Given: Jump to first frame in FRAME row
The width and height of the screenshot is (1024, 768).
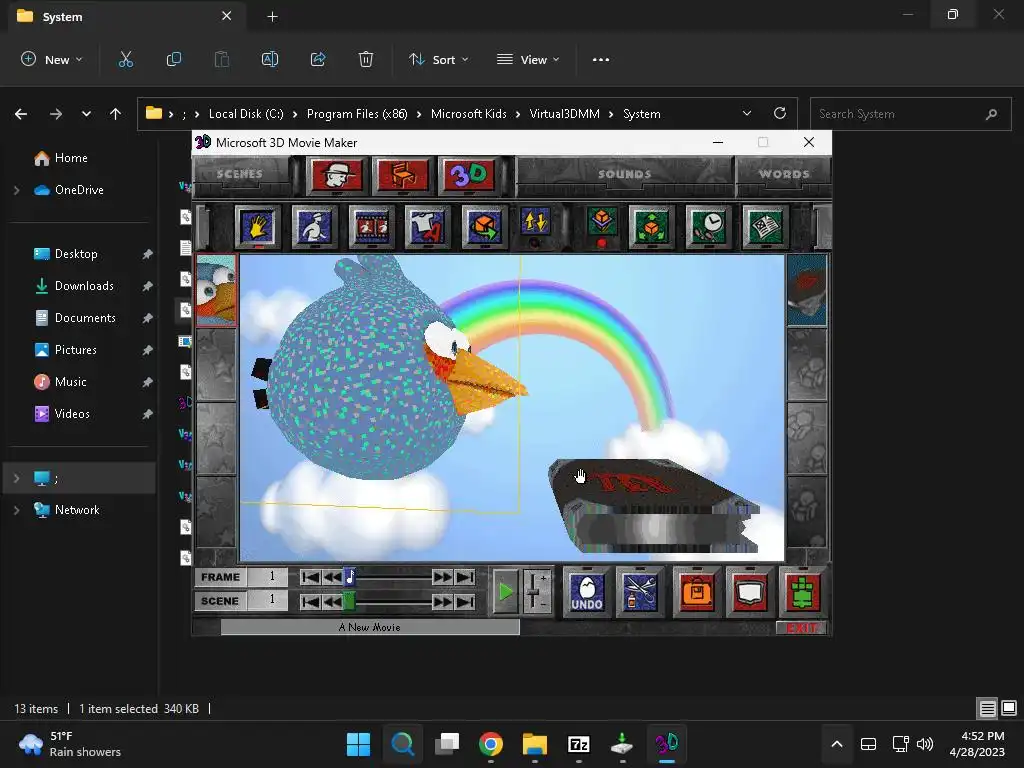Looking at the screenshot, I should [310, 577].
